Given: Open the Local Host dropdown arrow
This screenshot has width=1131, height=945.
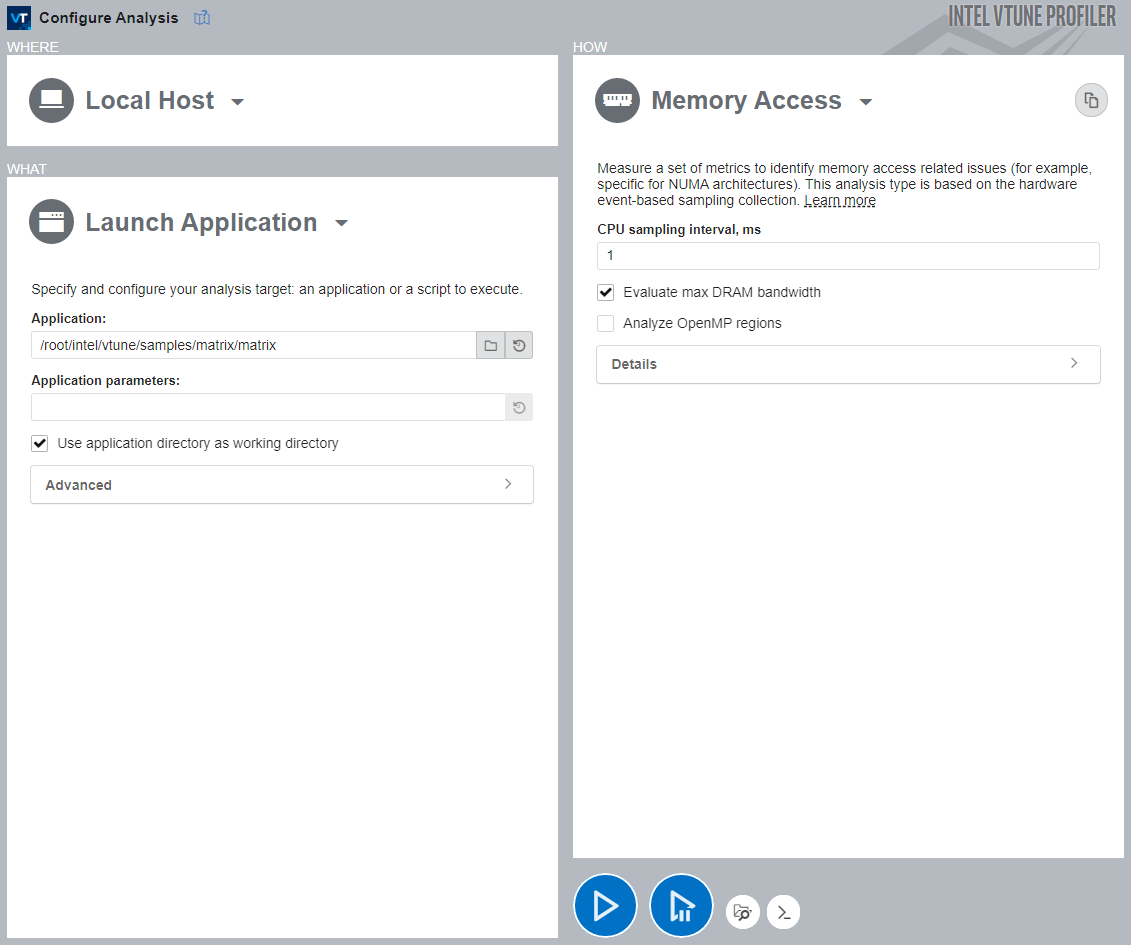Looking at the screenshot, I should pos(238,102).
